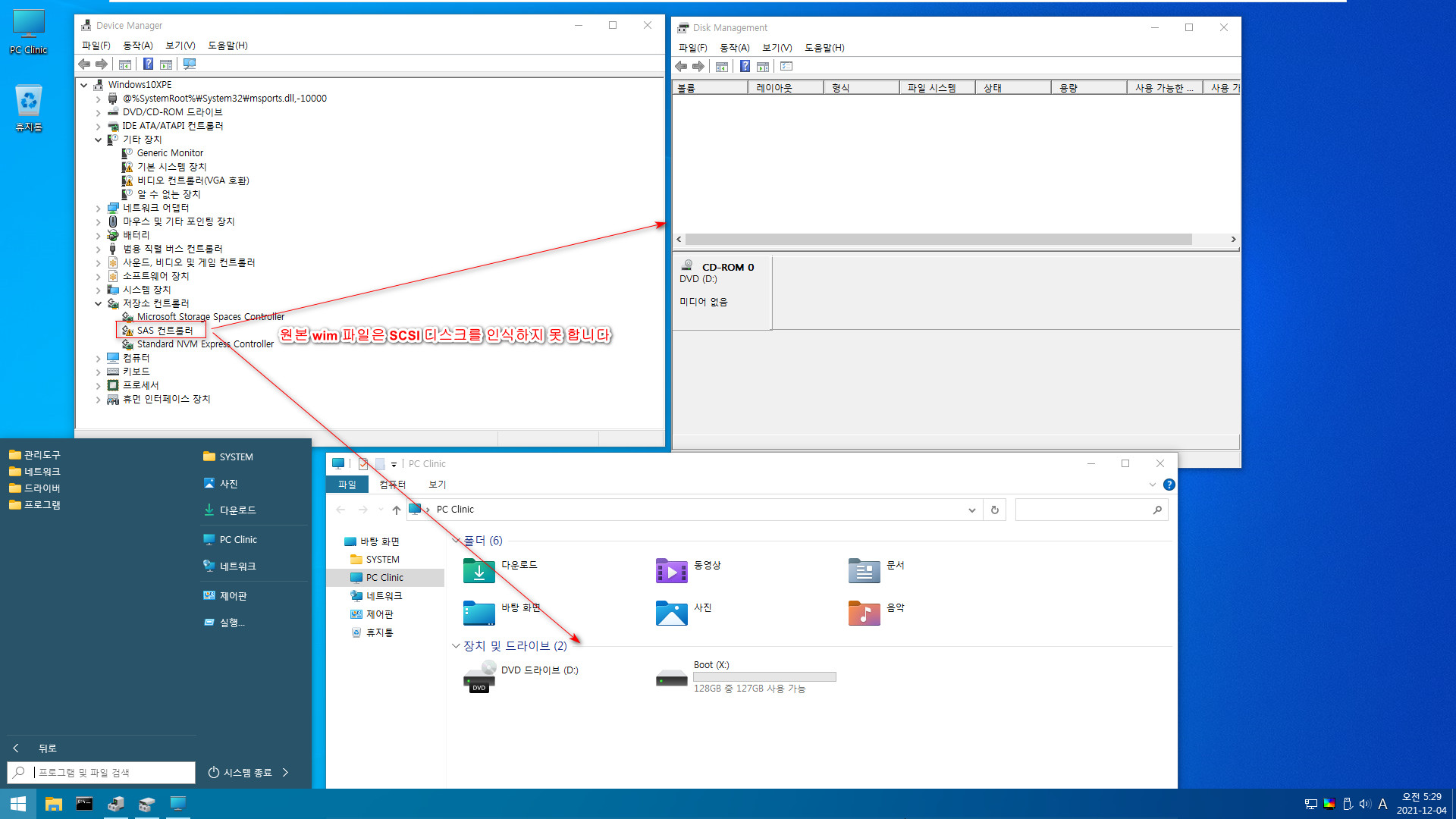Screen dimensions: 1456x819
Task: Click the show/hide console tree icon in Disk Management
Action: (x=722, y=67)
